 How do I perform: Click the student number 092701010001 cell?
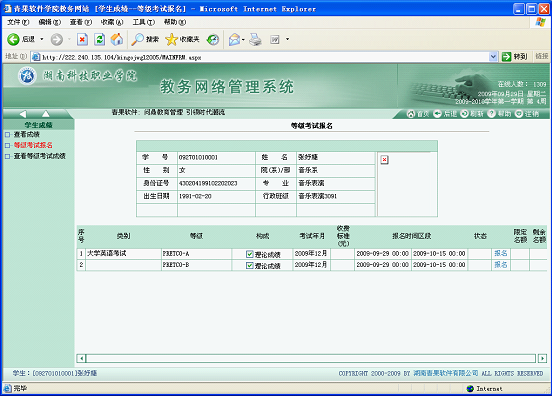click(216, 157)
